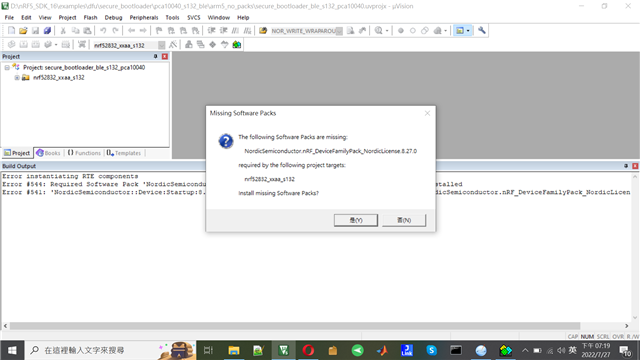This screenshot has width=640, height=360.
Task: Open a file using folder icon
Action: click(23, 31)
